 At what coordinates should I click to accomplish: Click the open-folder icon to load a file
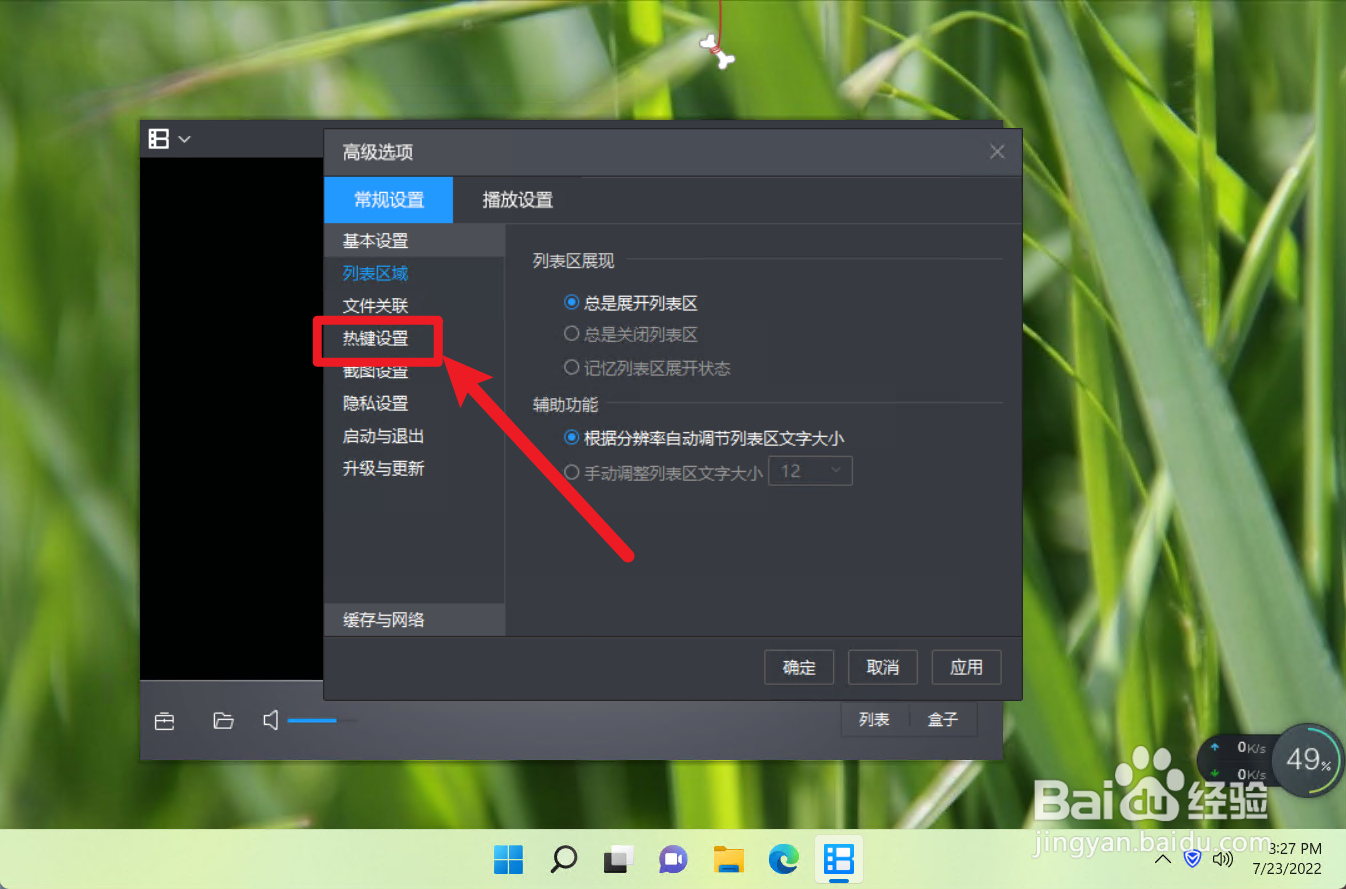(x=222, y=720)
